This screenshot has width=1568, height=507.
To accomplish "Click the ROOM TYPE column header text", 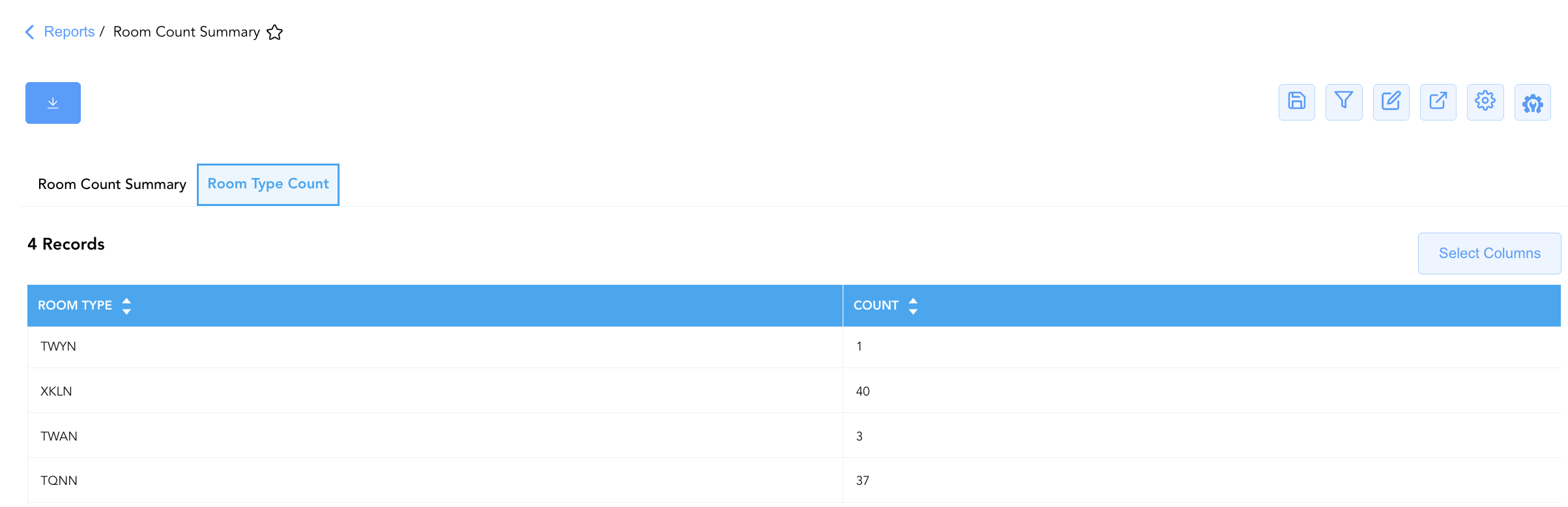I will pos(75,306).
